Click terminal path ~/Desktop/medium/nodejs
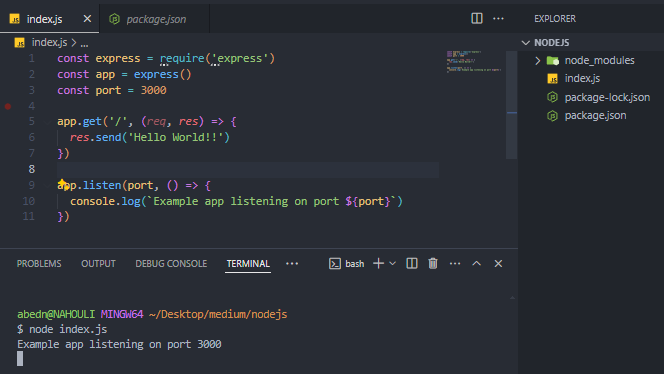Image resolution: width=664 pixels, height=374 pixels. point(218,314)
